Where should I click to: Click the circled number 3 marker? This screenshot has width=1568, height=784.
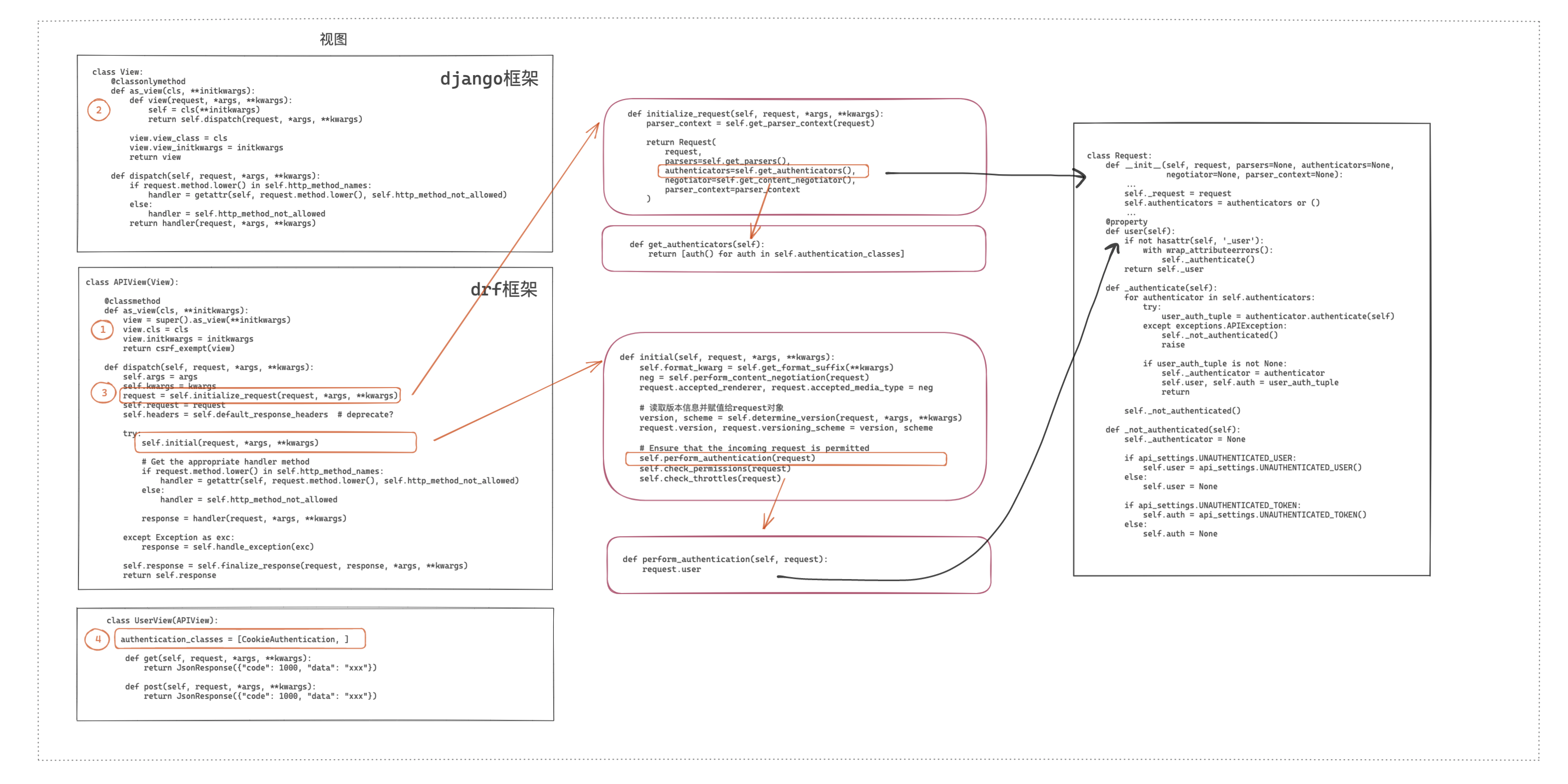[103, 393]
